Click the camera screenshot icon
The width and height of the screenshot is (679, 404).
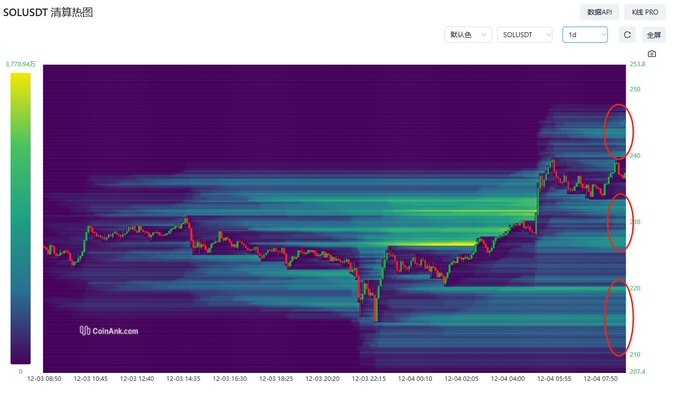point(652,54)
